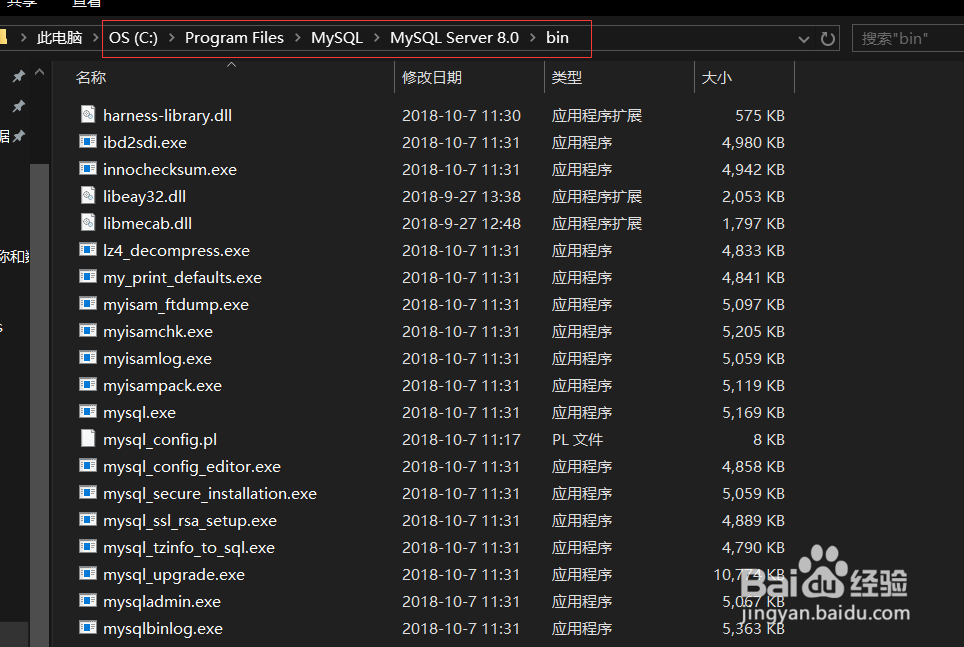
Task: Click the ibd2sdi.exe application icon
Action: [x=88, y=141]
